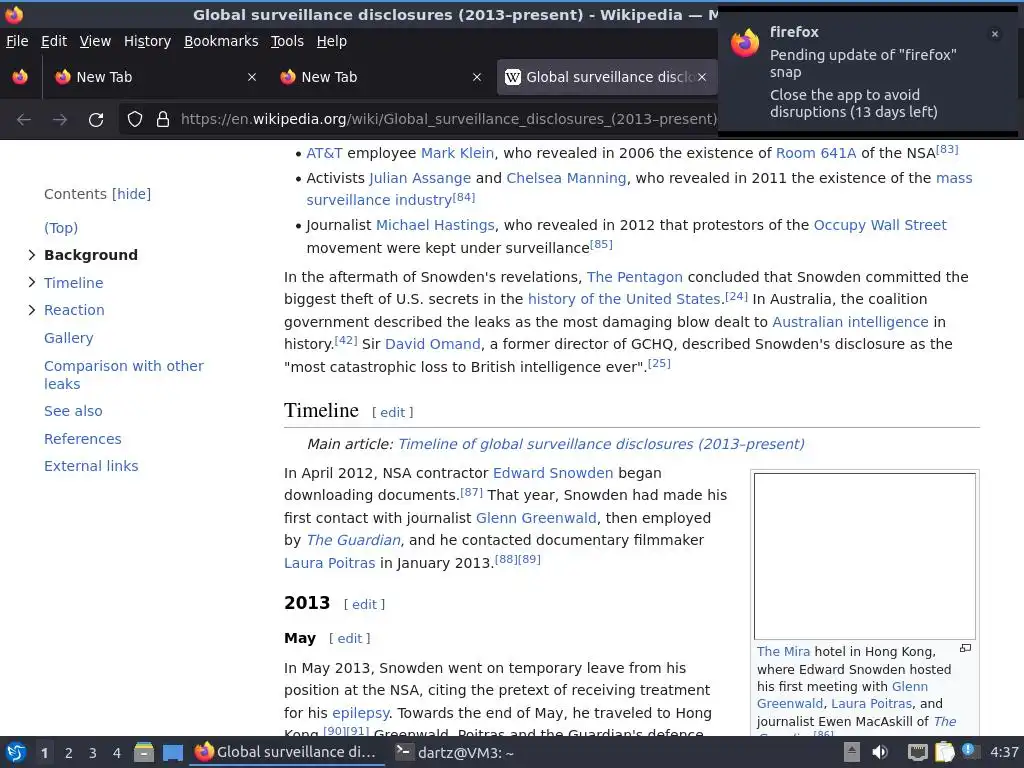Go to References in contents

click(x=82, y=439)
